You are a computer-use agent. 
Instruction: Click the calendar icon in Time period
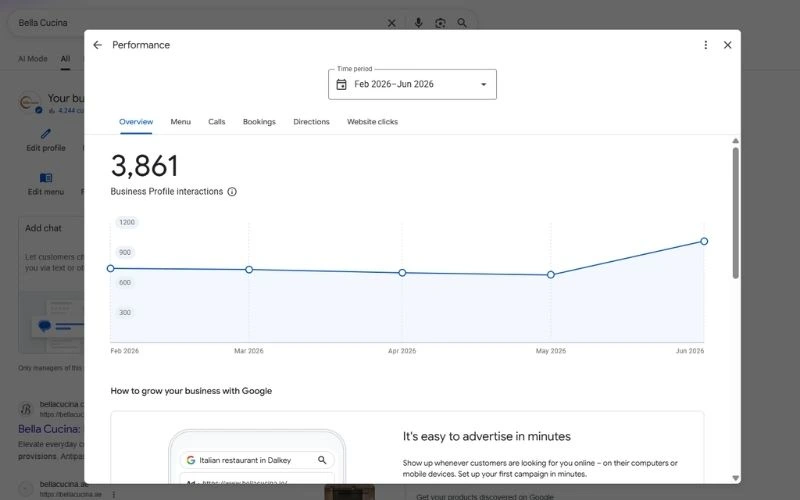pos(341,84)
